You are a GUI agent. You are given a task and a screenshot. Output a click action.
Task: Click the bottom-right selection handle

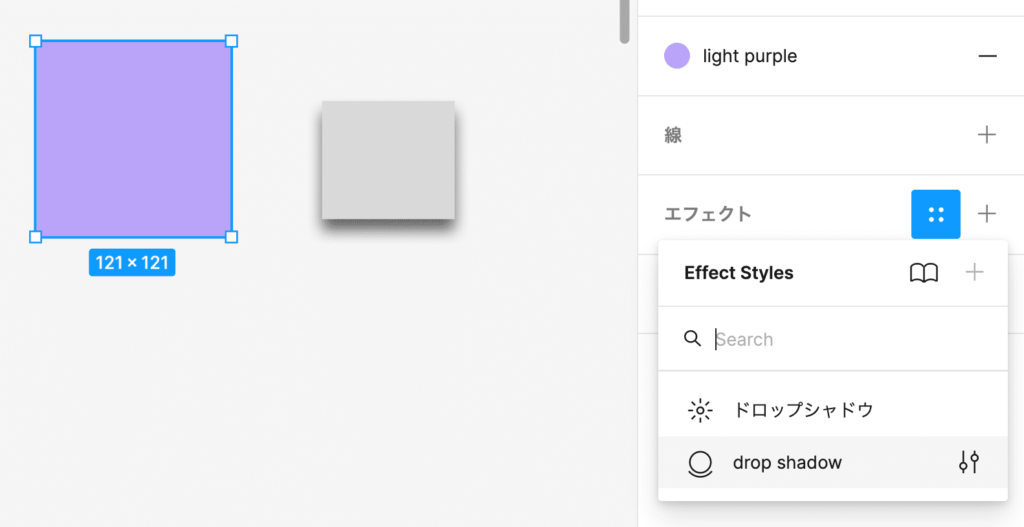231,237
